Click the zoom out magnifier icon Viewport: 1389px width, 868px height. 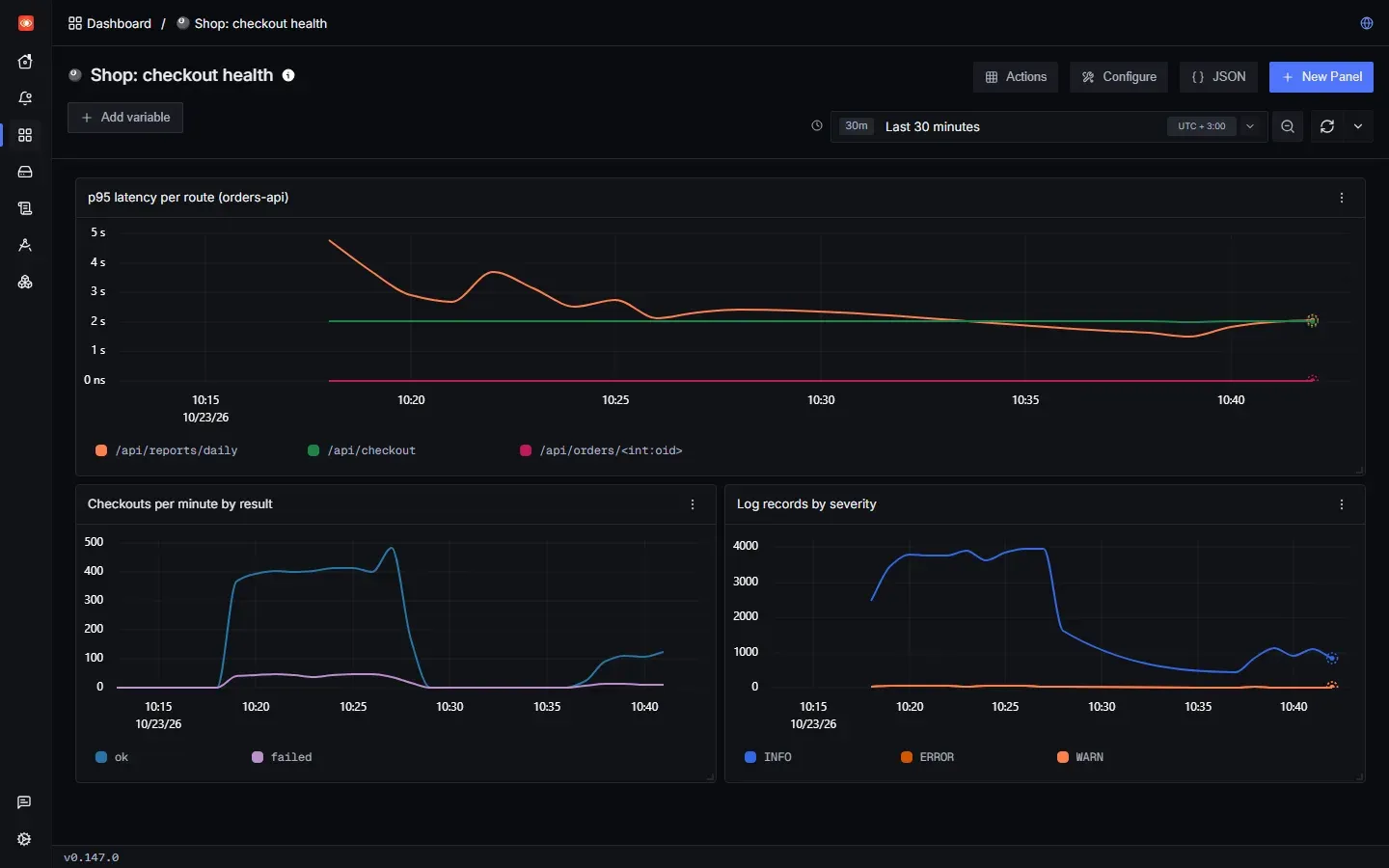coord(1288,126)
